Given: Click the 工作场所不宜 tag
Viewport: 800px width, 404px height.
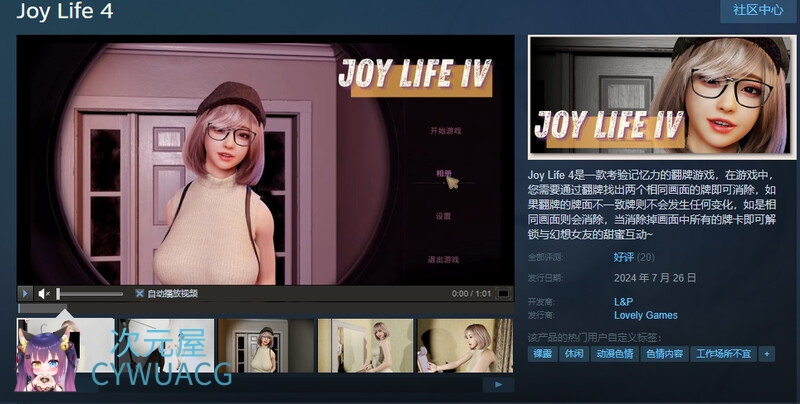Looking at the screenshot, I should pos(723,354).
